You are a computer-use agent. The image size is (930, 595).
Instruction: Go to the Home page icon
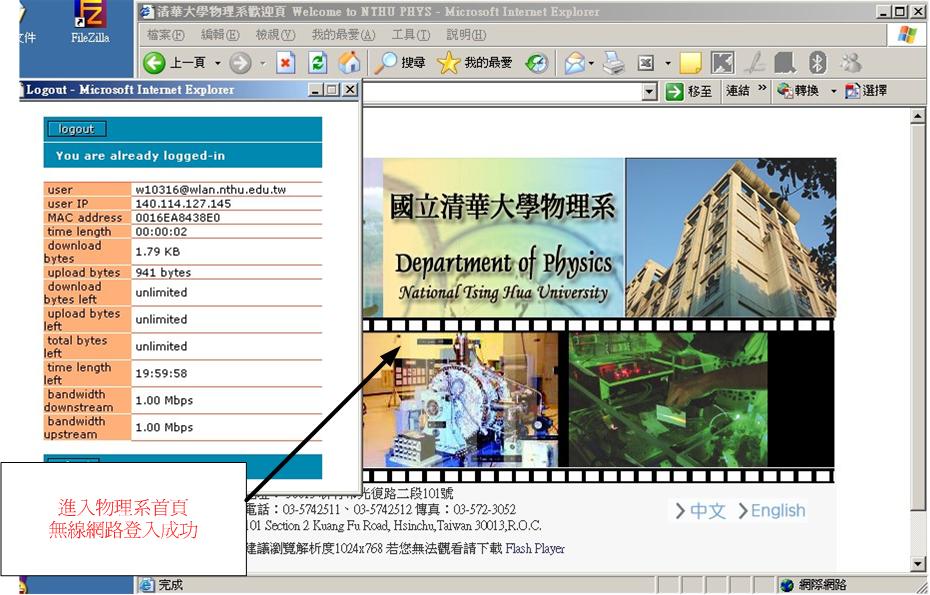pyautogui.click(x=349, y=63)
